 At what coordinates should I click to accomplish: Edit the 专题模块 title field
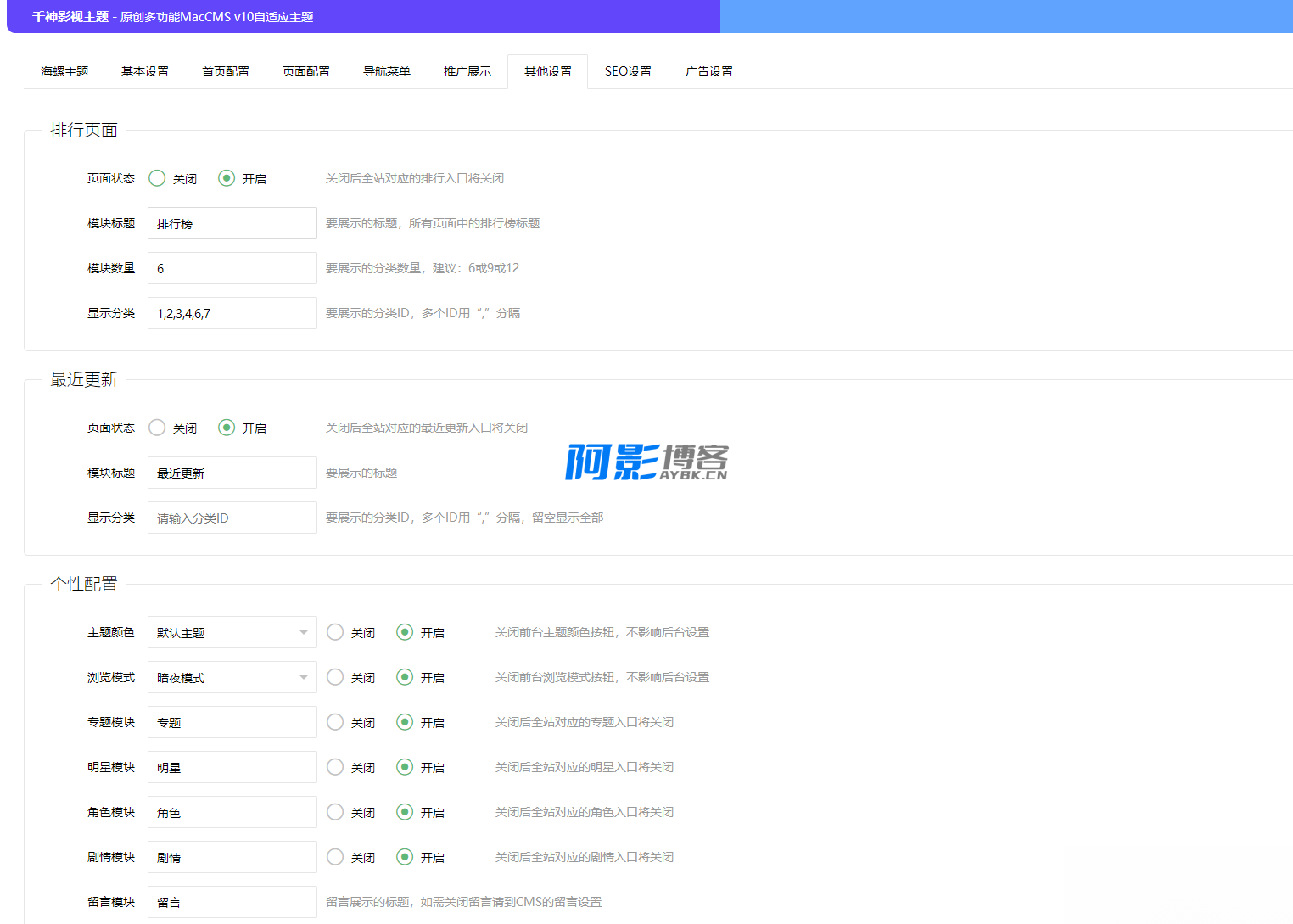click(232, 722)
